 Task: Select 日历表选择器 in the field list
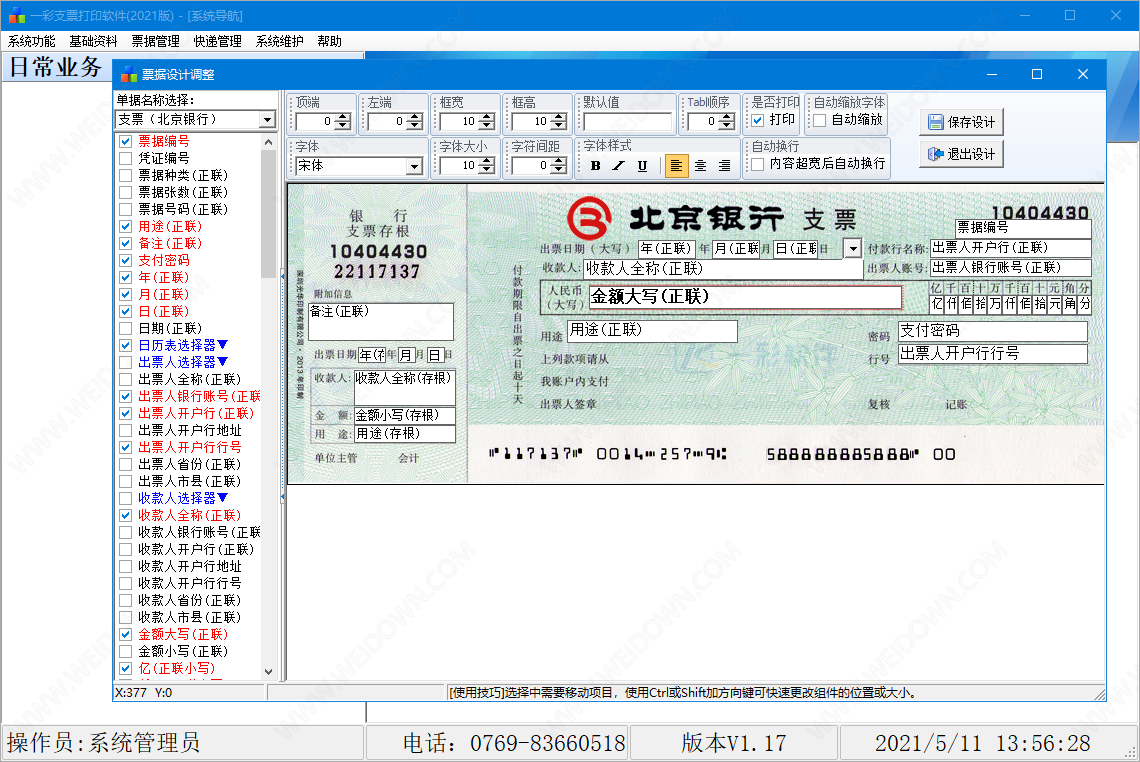(183, 345)
